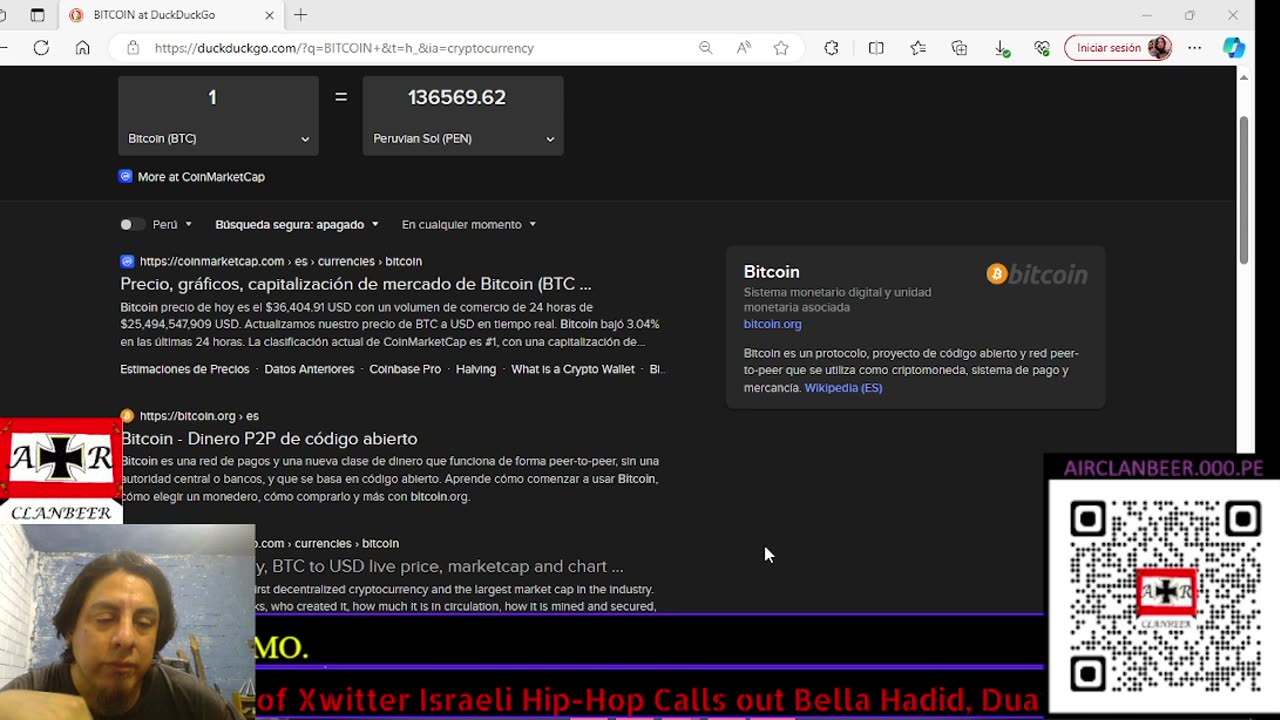This screenshot has height=720, width=1280.
Task: Go to browser home page
Action: (x=83, y=48)
